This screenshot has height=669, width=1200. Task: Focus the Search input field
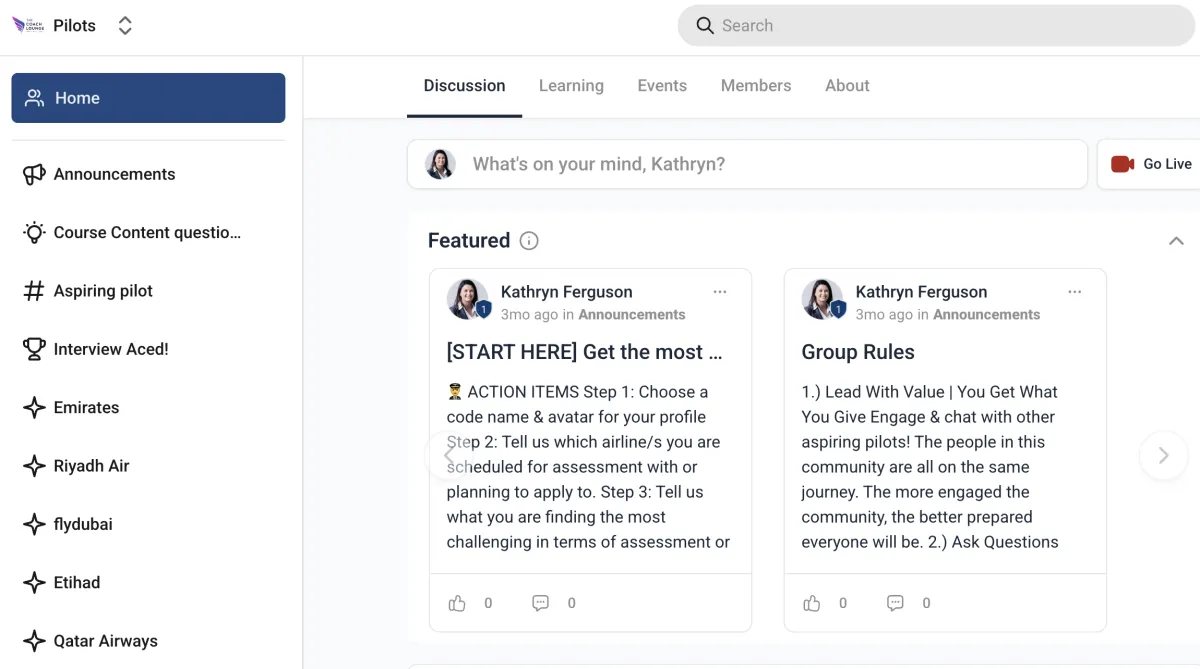click(x=936, y=26)
